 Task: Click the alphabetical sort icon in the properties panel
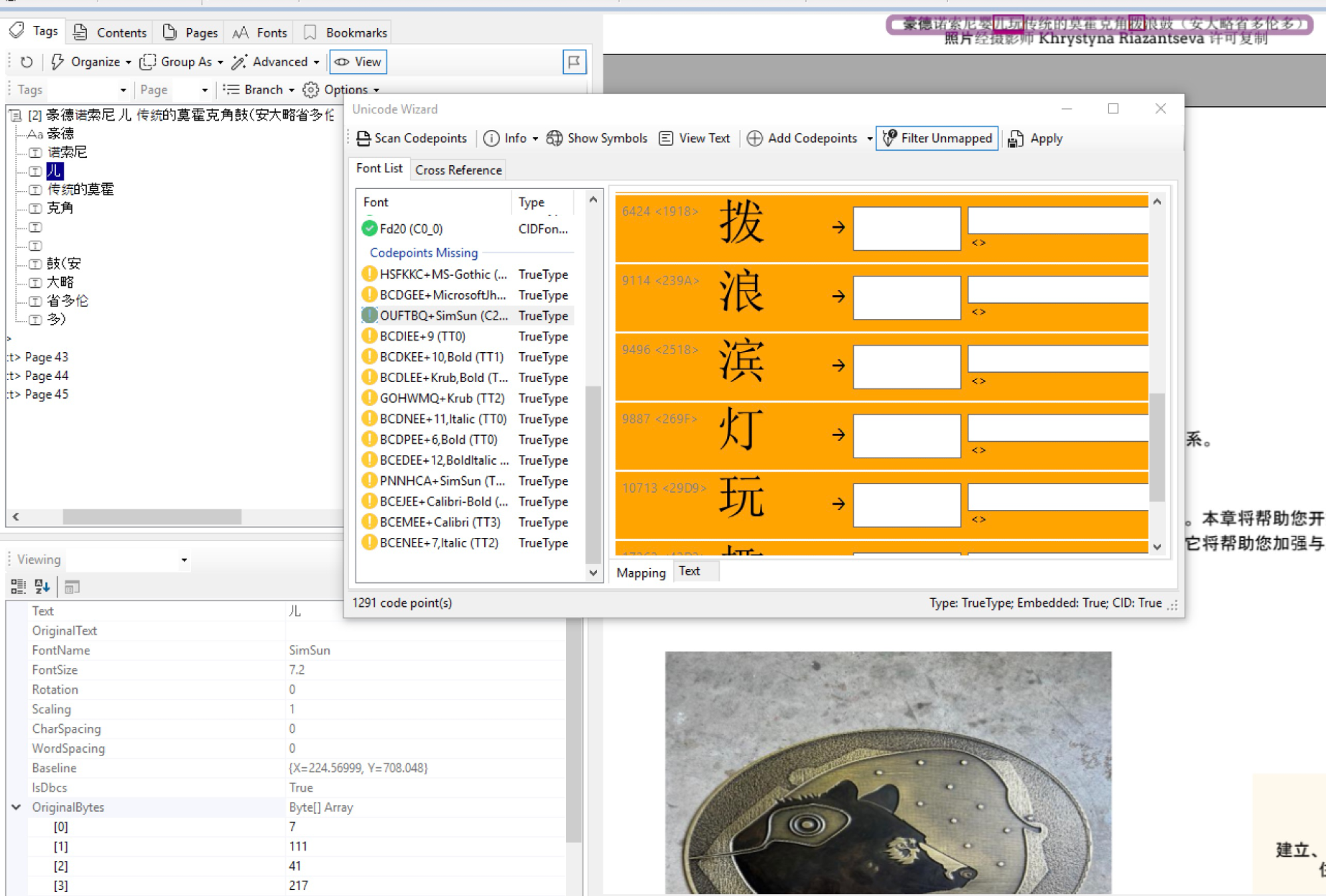(42, 586)
